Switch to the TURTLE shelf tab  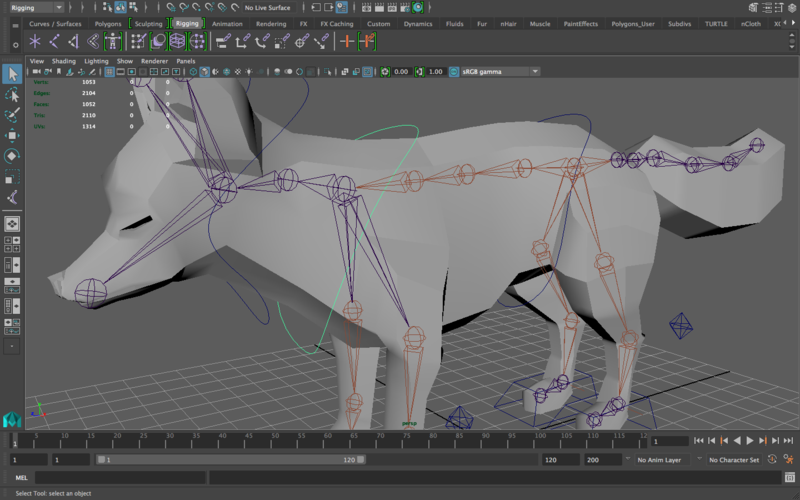click(x=716, y=23)
